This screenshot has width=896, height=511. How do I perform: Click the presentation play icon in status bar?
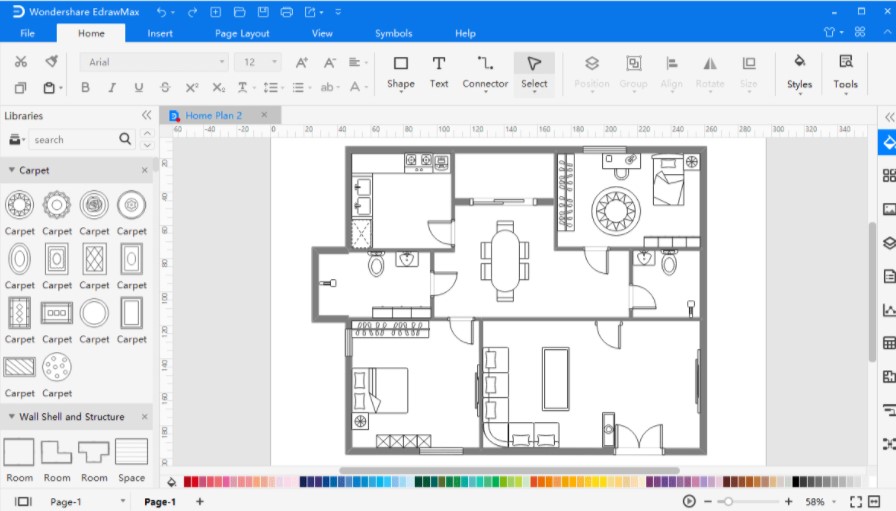click(x=689, y=501)
